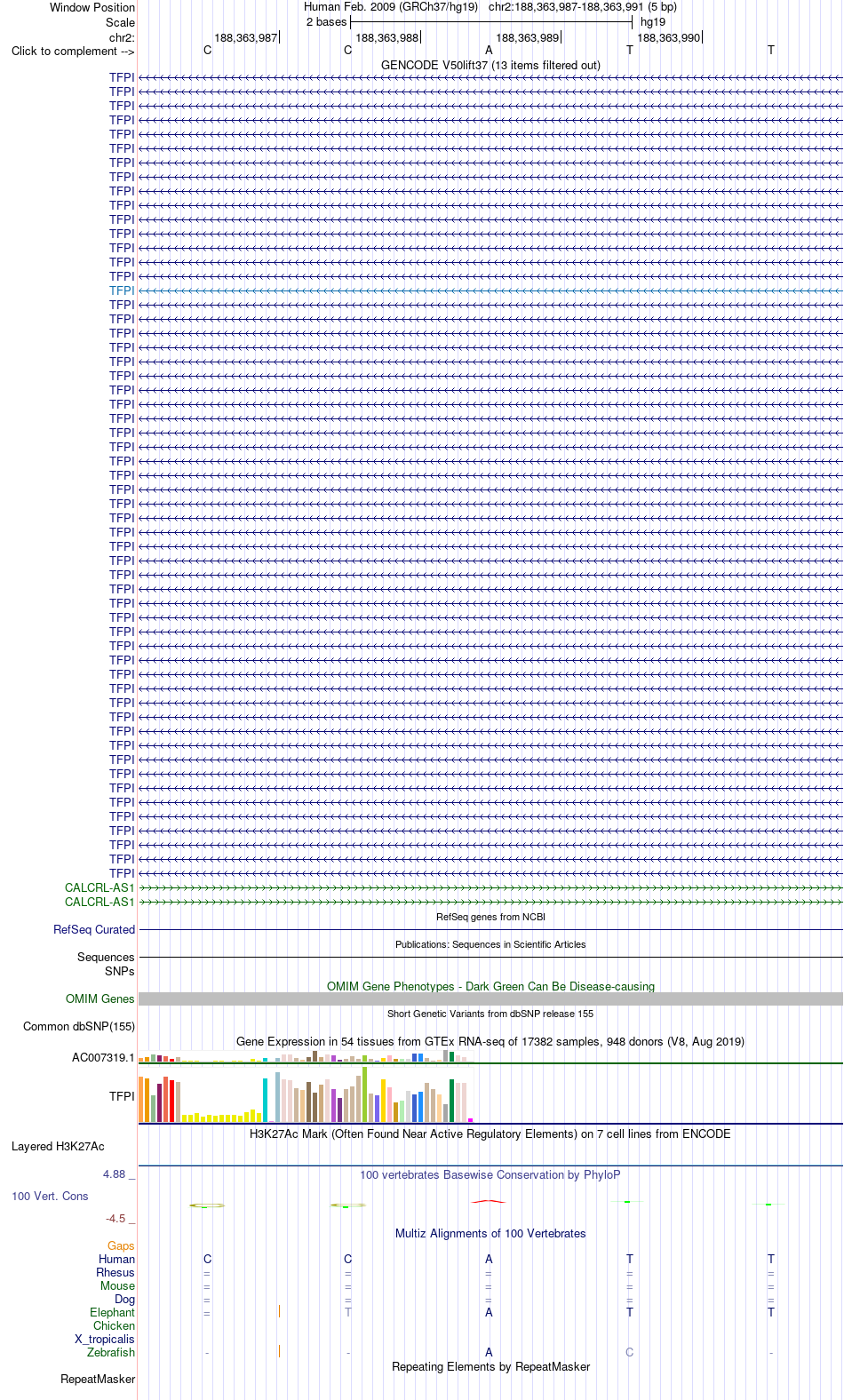
Task: Click the '2 bases' scale bar text
Action: click(326, 22)
